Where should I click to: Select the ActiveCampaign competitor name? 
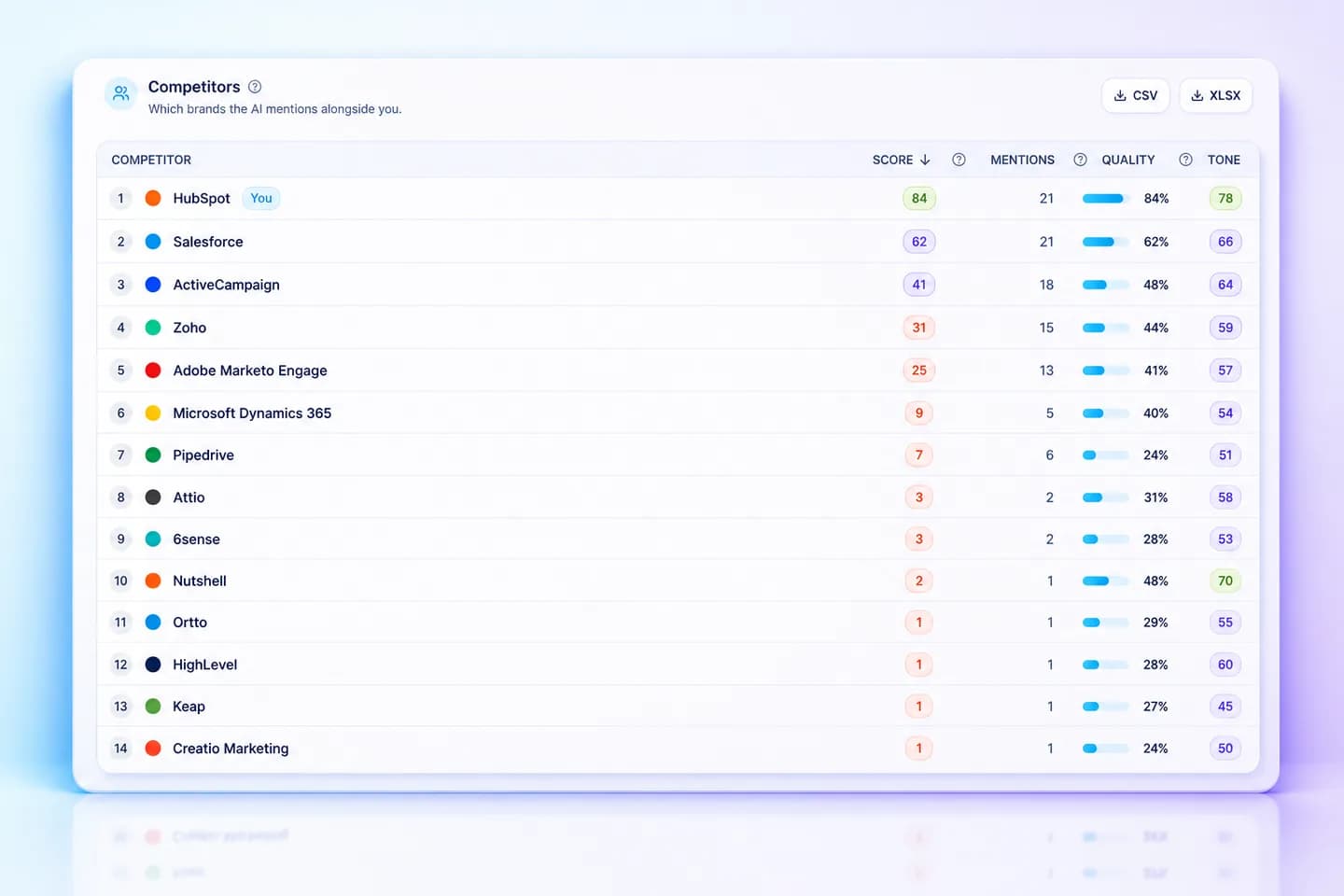click(x=226, y=285)
